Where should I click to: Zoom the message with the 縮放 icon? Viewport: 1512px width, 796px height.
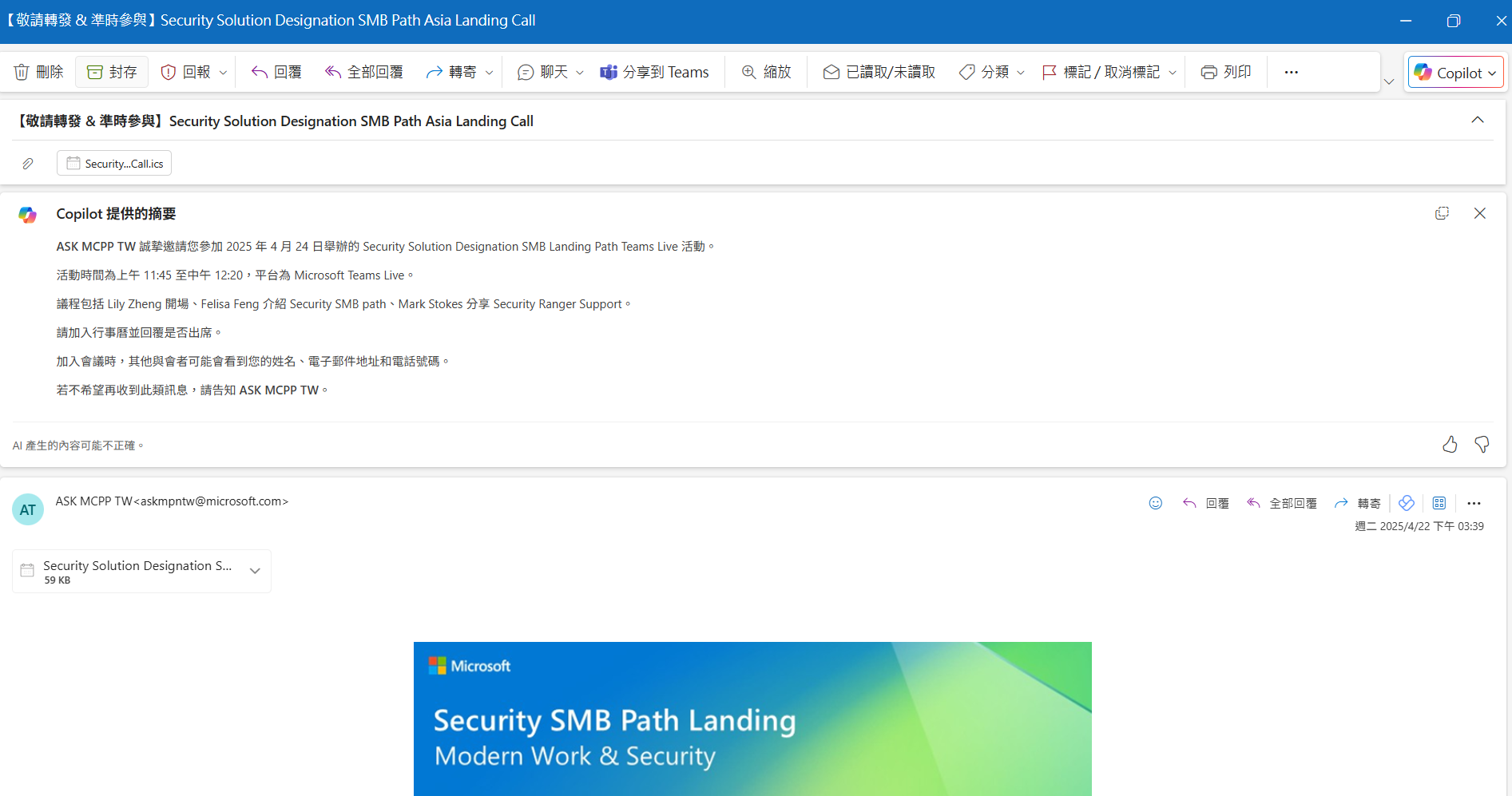[765, 72]
